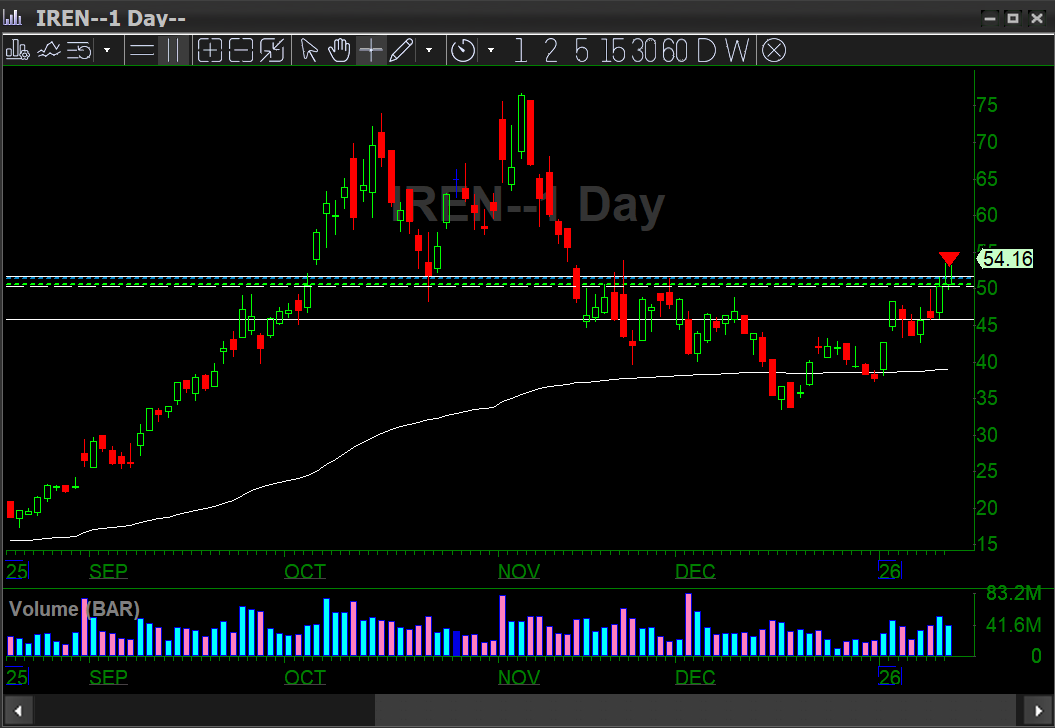Click the 75 price scale label
The width and height of the screenshot is (1055, 728).
tap(987, 105)
